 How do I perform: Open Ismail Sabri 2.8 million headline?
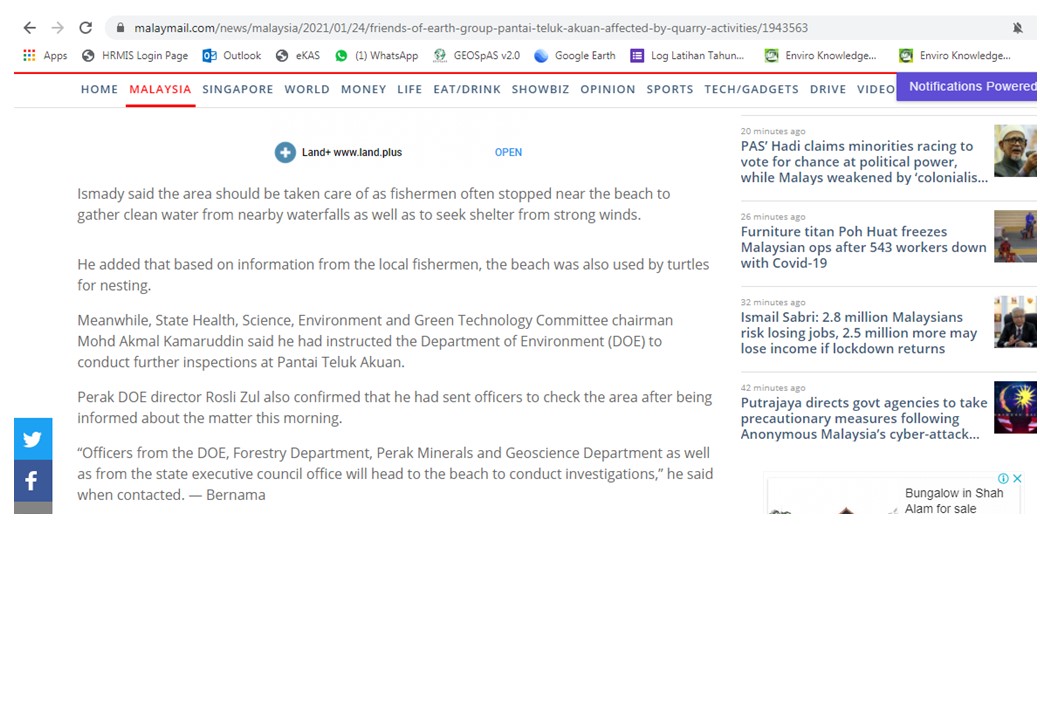pyautogui.click(x=859, y=333)
